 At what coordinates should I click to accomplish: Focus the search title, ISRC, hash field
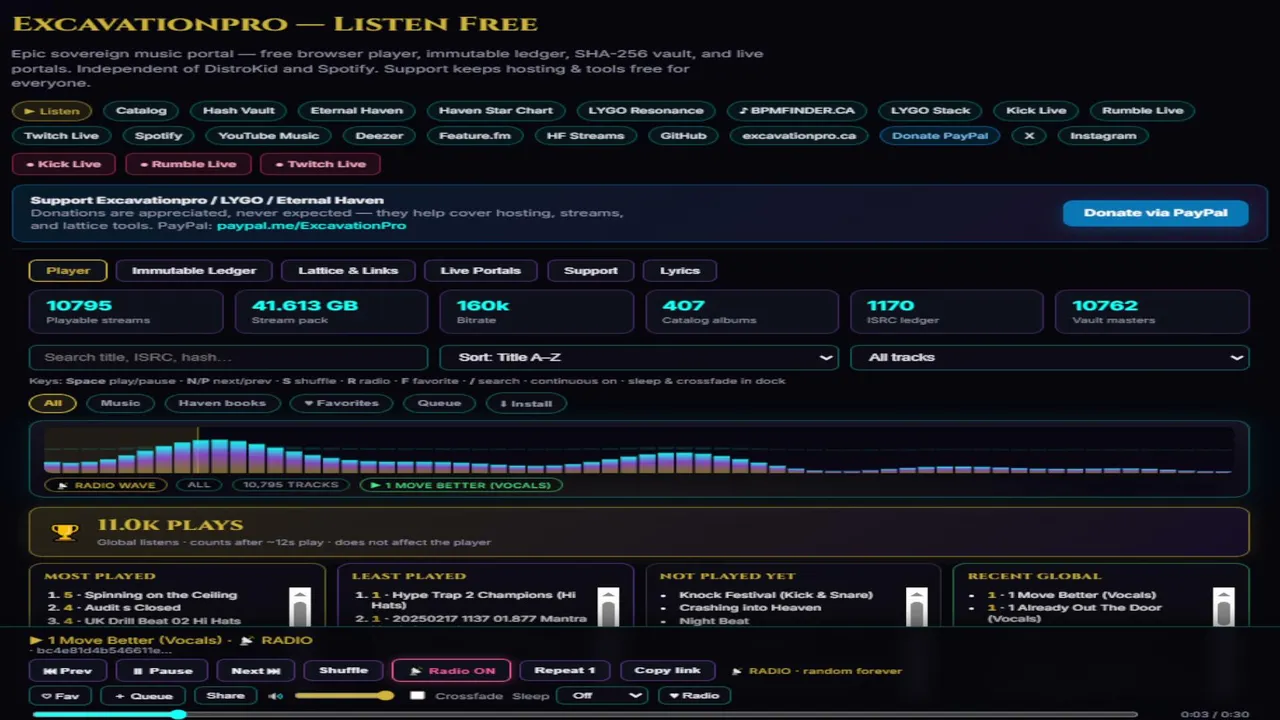tap(229, 358)
